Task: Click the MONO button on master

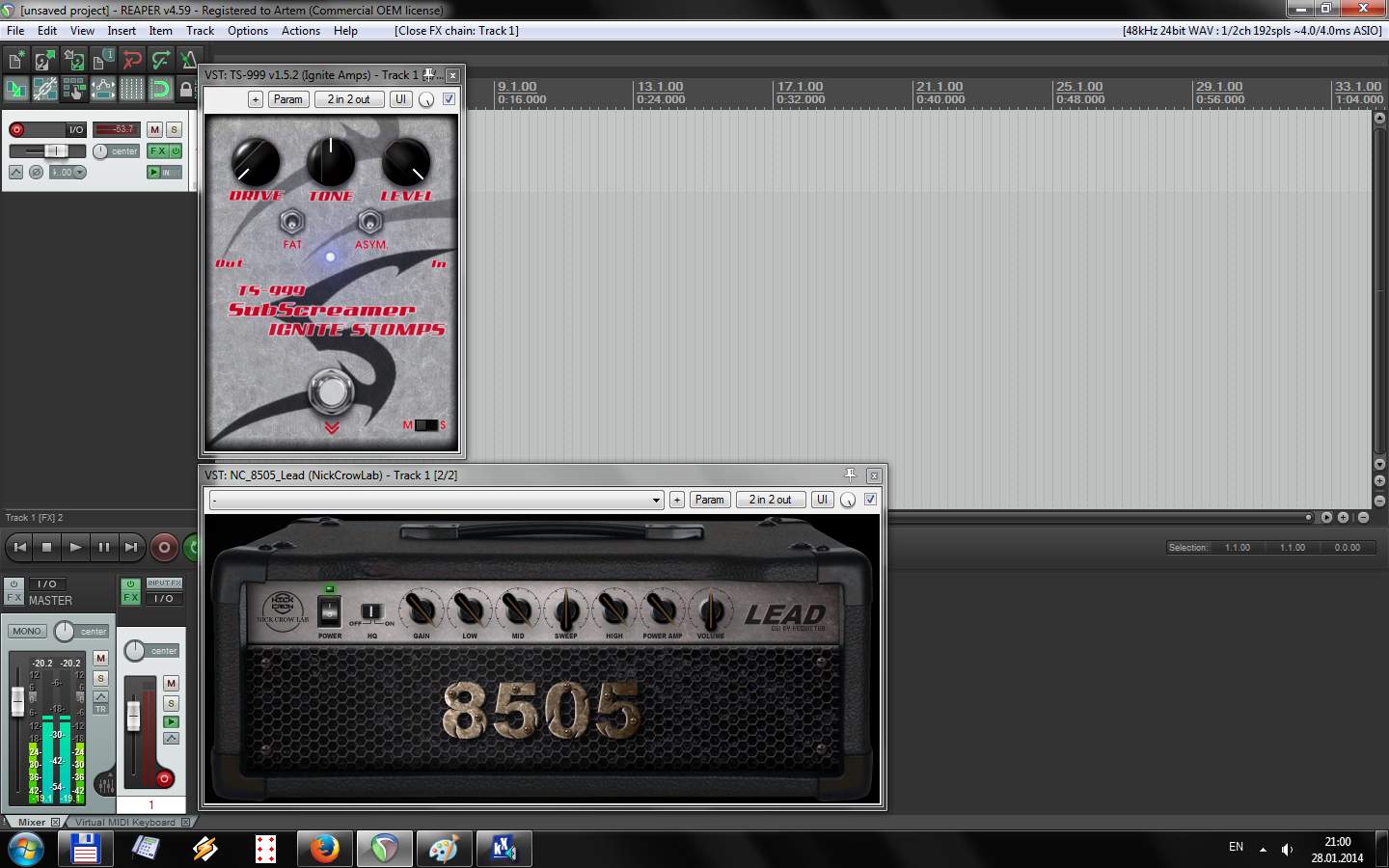Action: point(27,632)
